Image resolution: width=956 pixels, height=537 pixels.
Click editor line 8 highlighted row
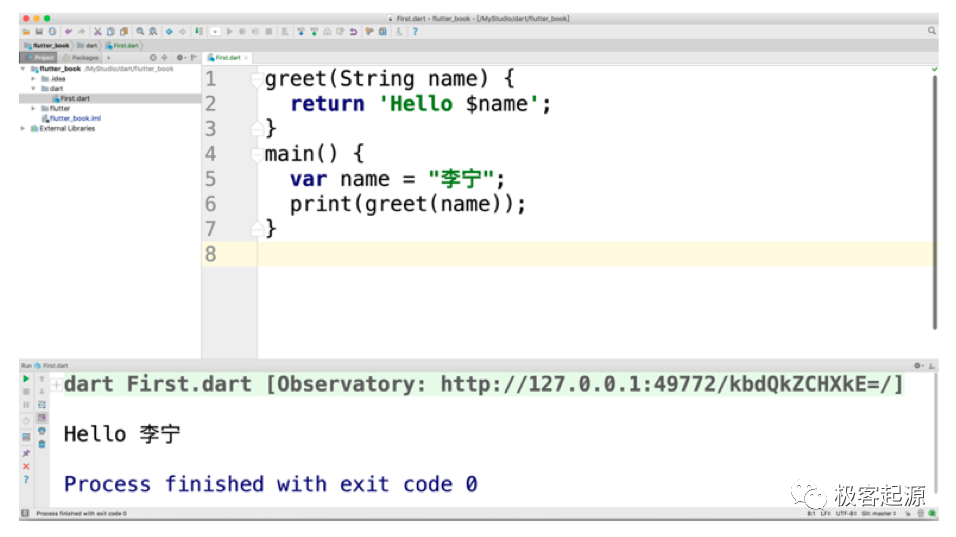(569, 254)
